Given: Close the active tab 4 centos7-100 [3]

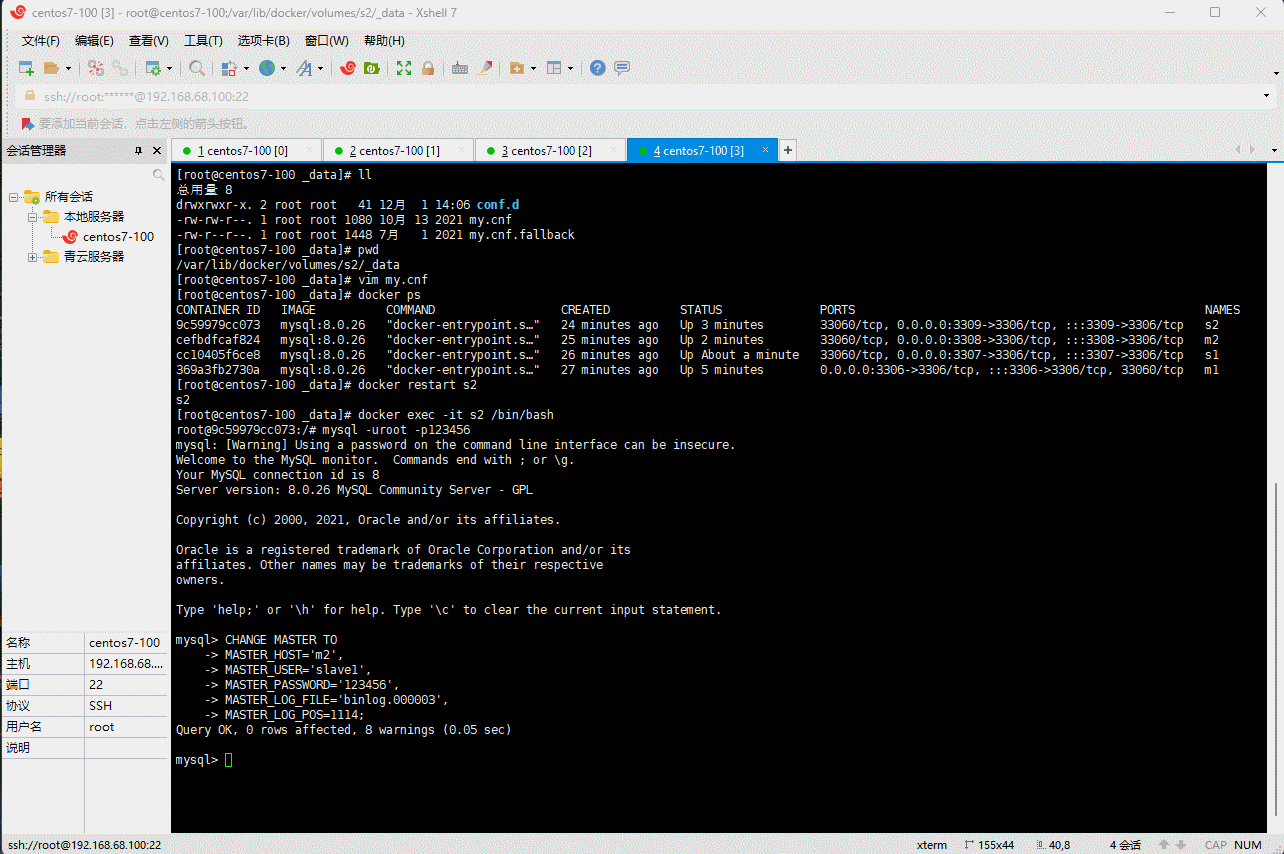Looking at the screenshot, I should 766,150.
